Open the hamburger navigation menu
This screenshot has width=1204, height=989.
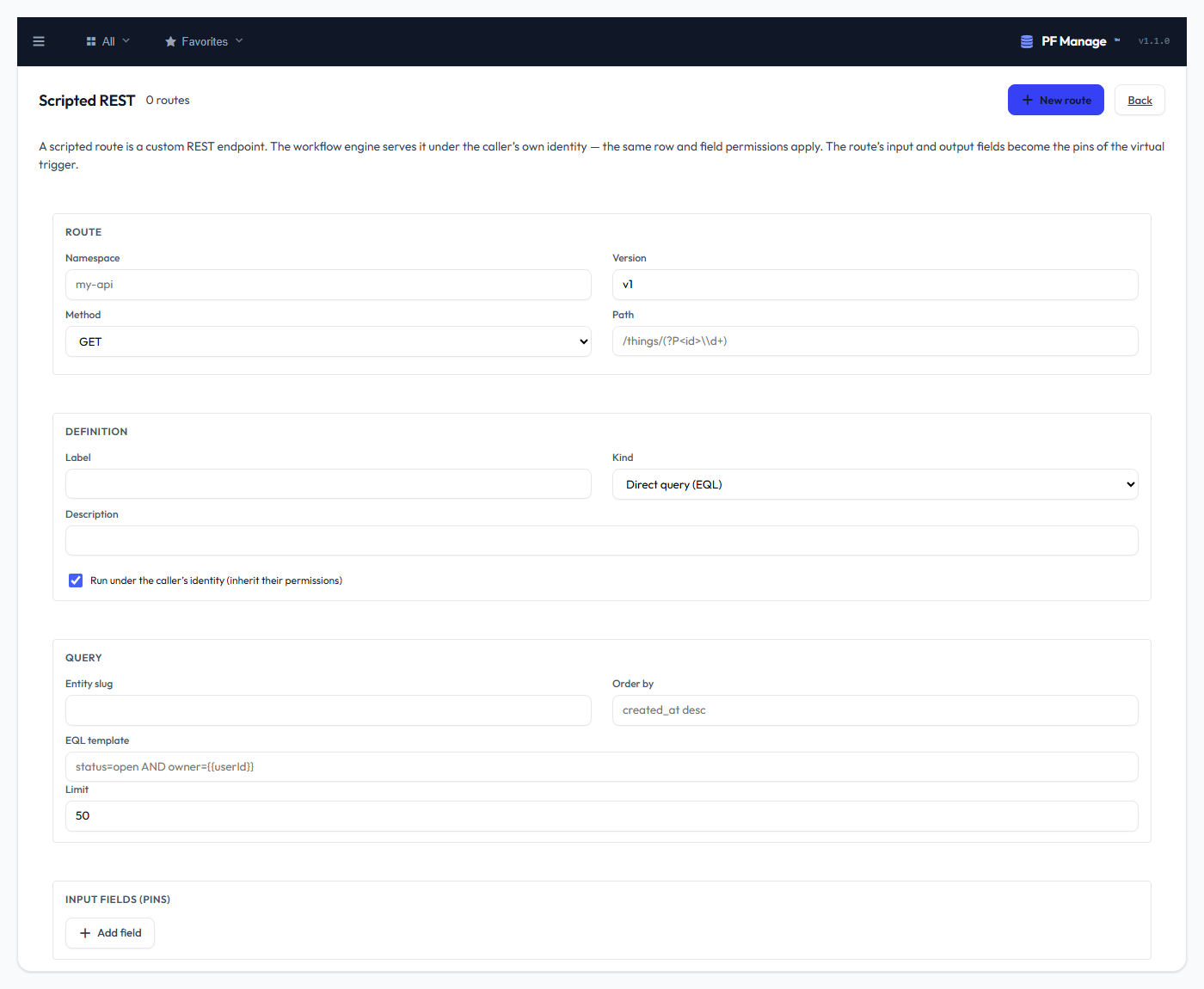(39, 41)
